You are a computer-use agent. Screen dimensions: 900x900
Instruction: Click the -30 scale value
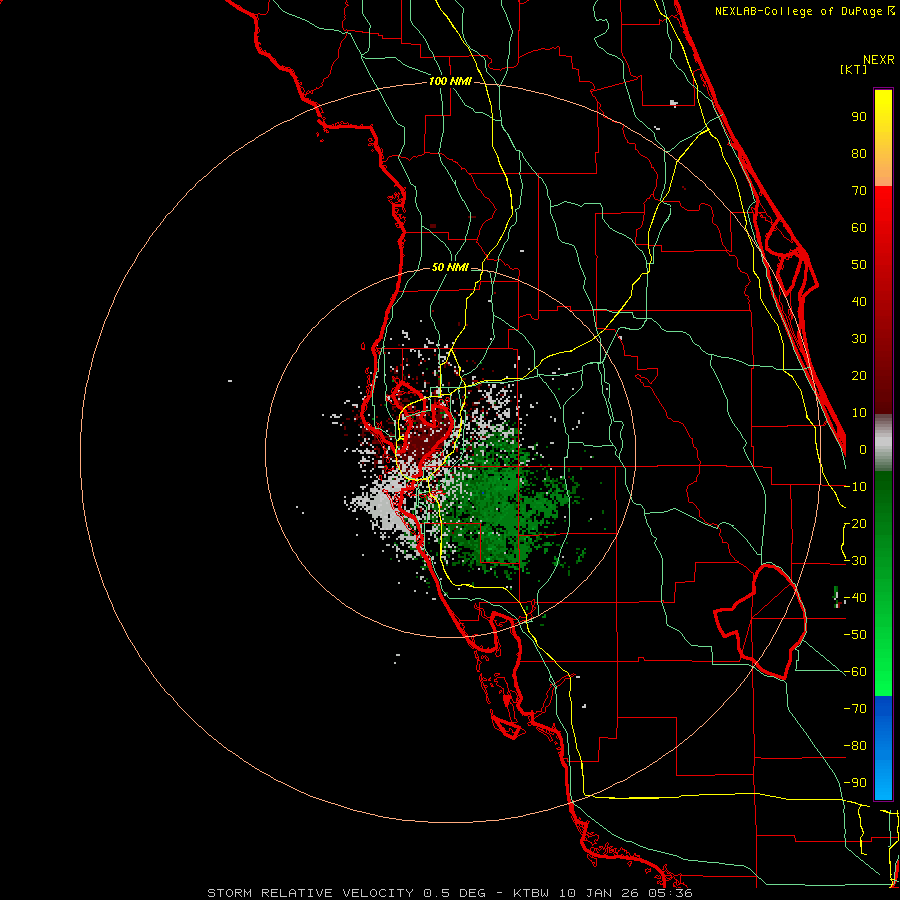(x=855, y=561)
